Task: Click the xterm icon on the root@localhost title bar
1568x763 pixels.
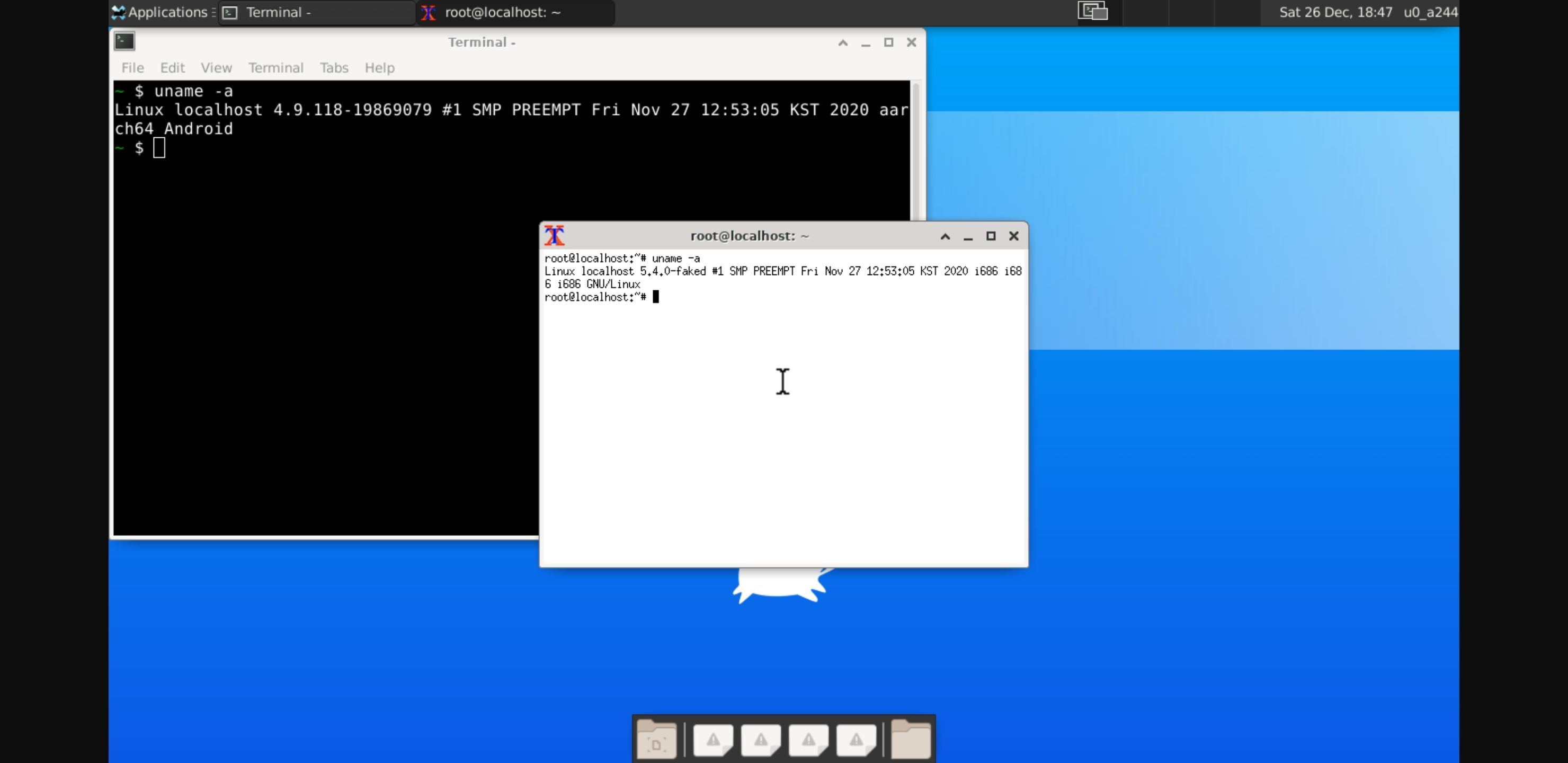Action: 555,236
